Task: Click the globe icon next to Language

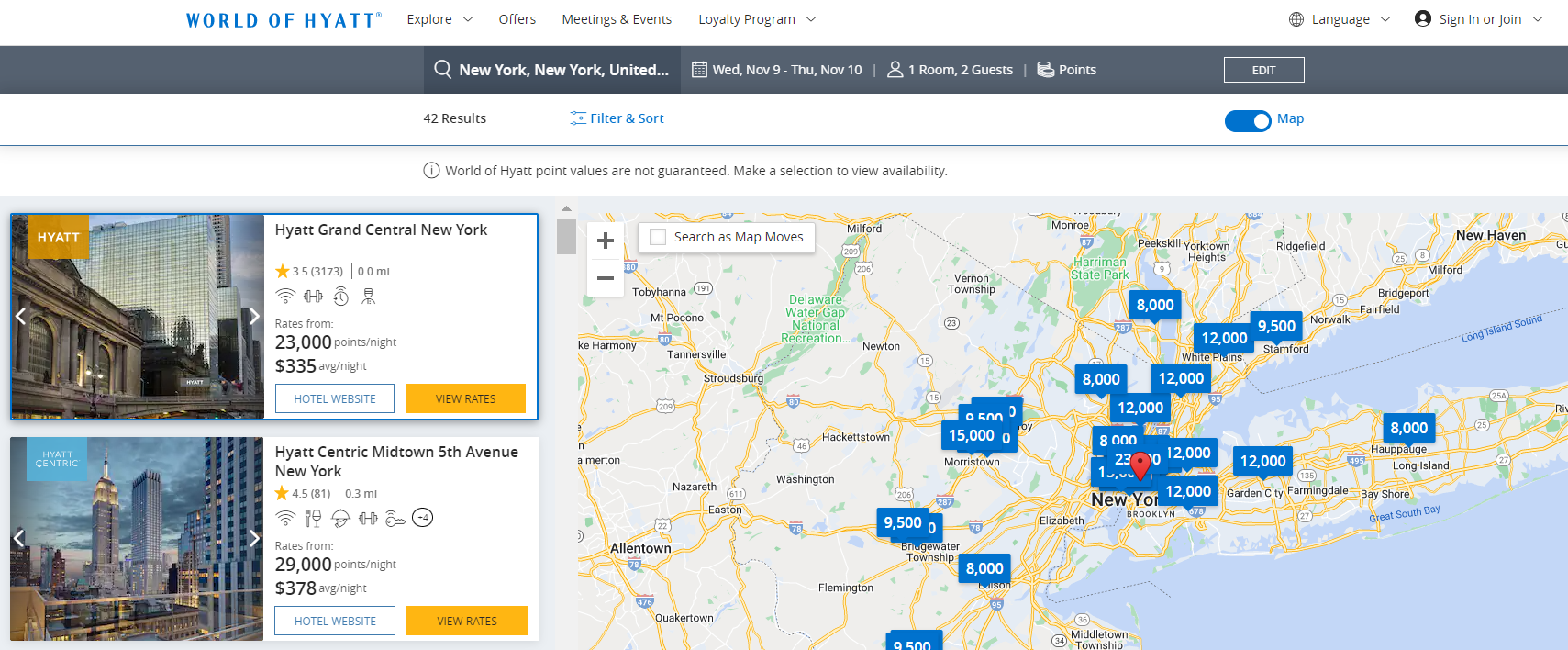Action: [1296, 19]
